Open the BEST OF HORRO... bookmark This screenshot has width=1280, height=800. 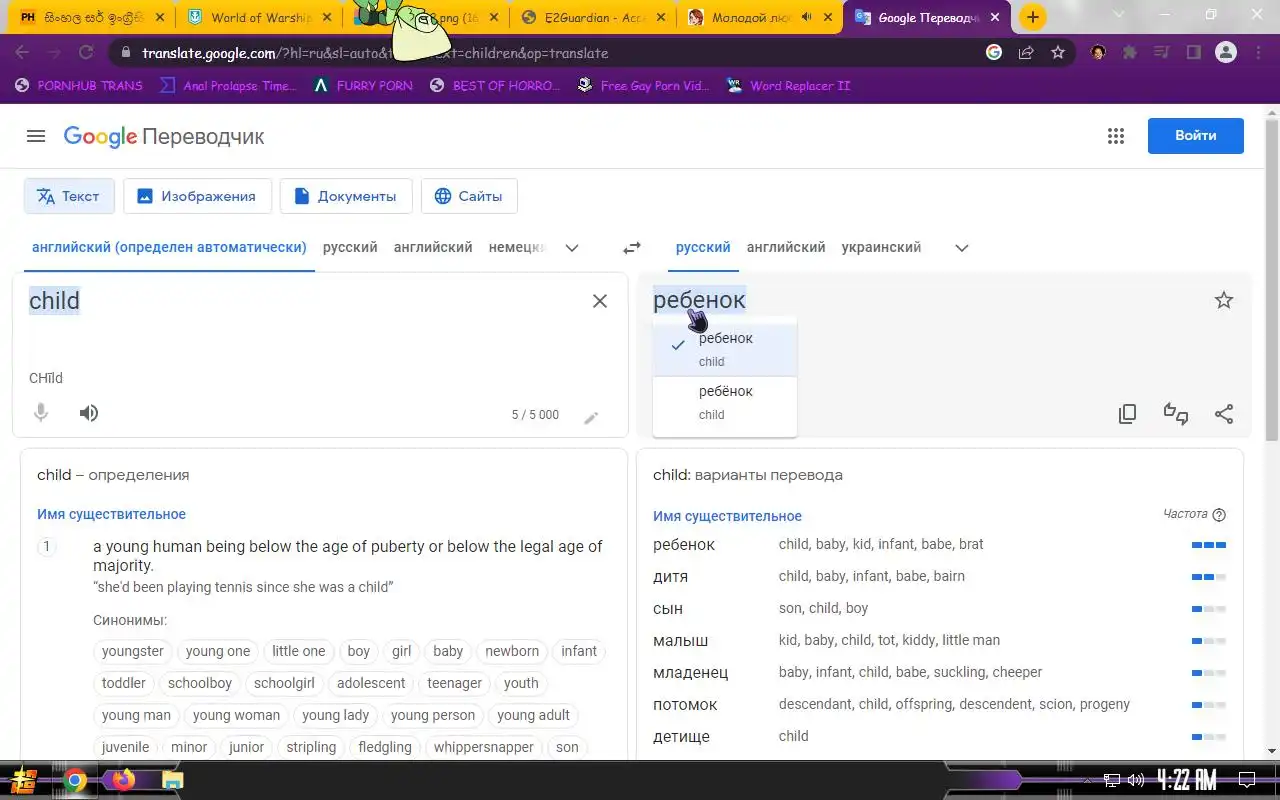[495, 86]
